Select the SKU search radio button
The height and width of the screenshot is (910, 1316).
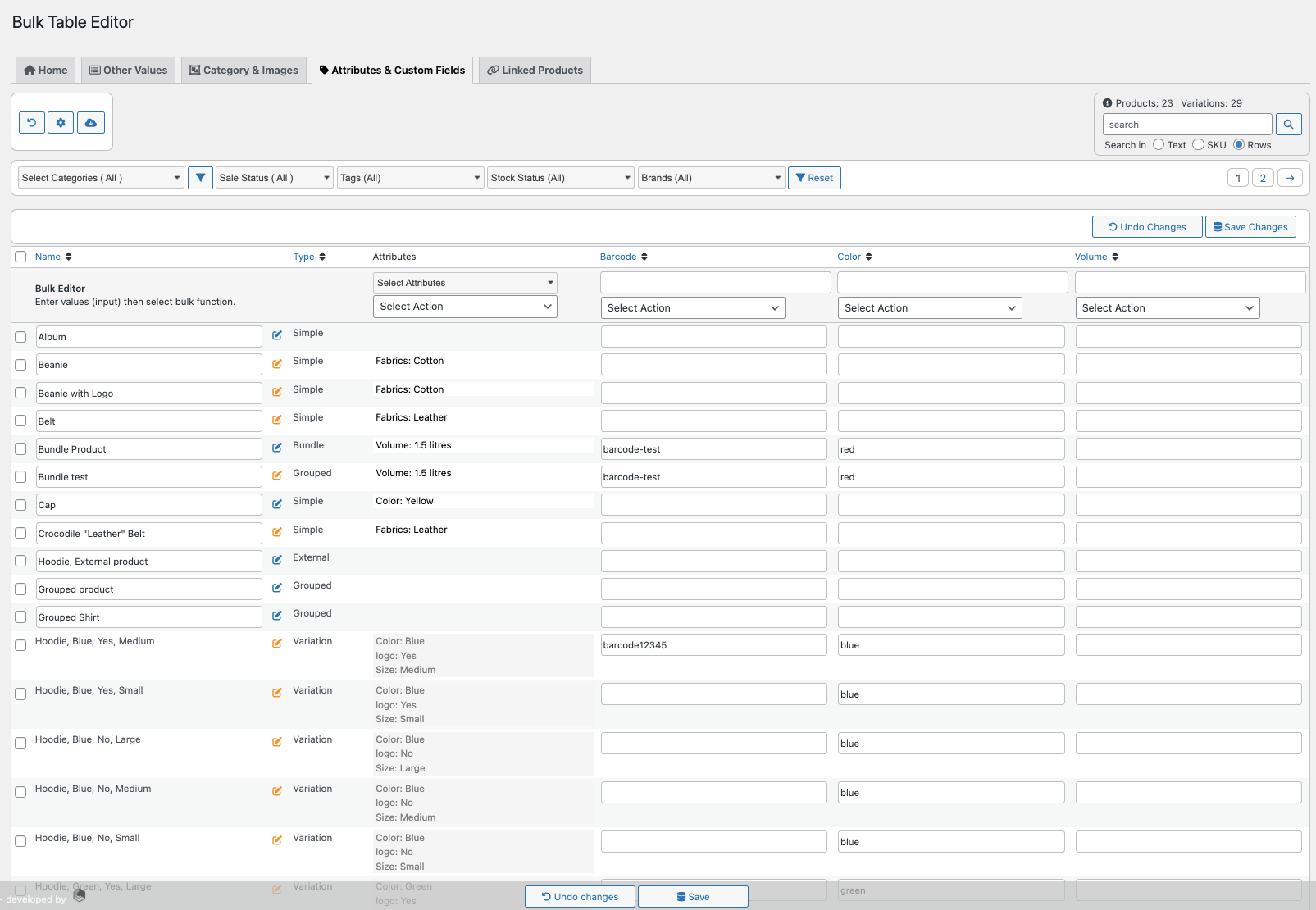1198,144
